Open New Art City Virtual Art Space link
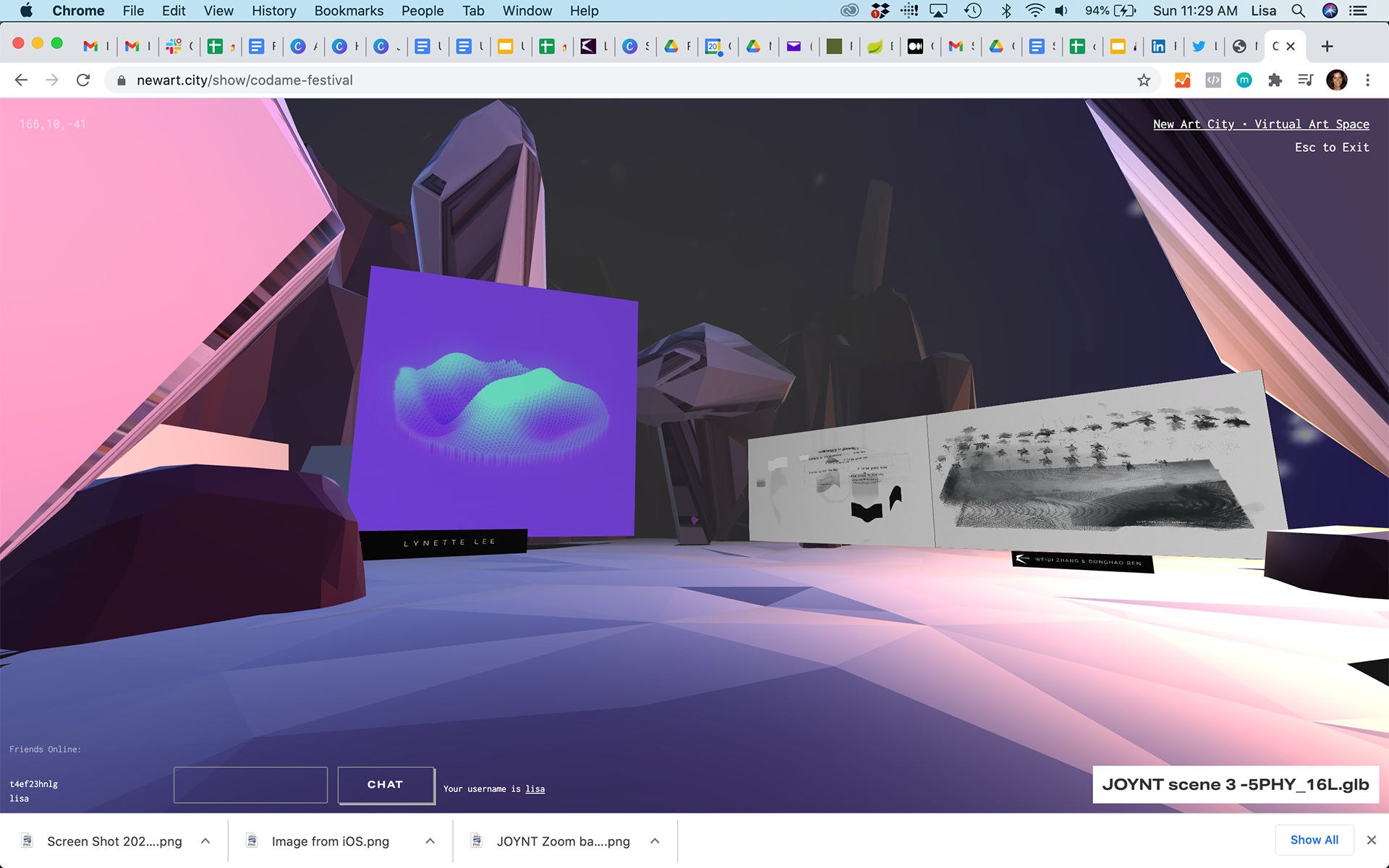The height and width of the screenshot is (868, 1389). 1261,124
